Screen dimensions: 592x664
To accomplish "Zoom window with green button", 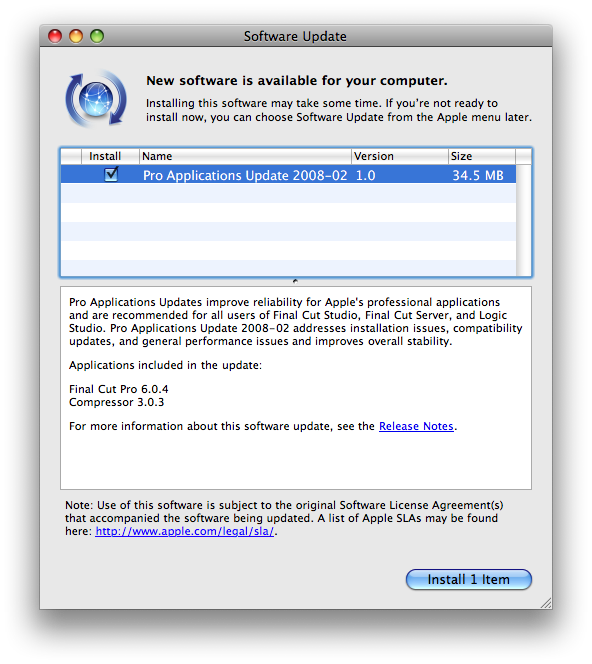I will (x=97, y=36).
